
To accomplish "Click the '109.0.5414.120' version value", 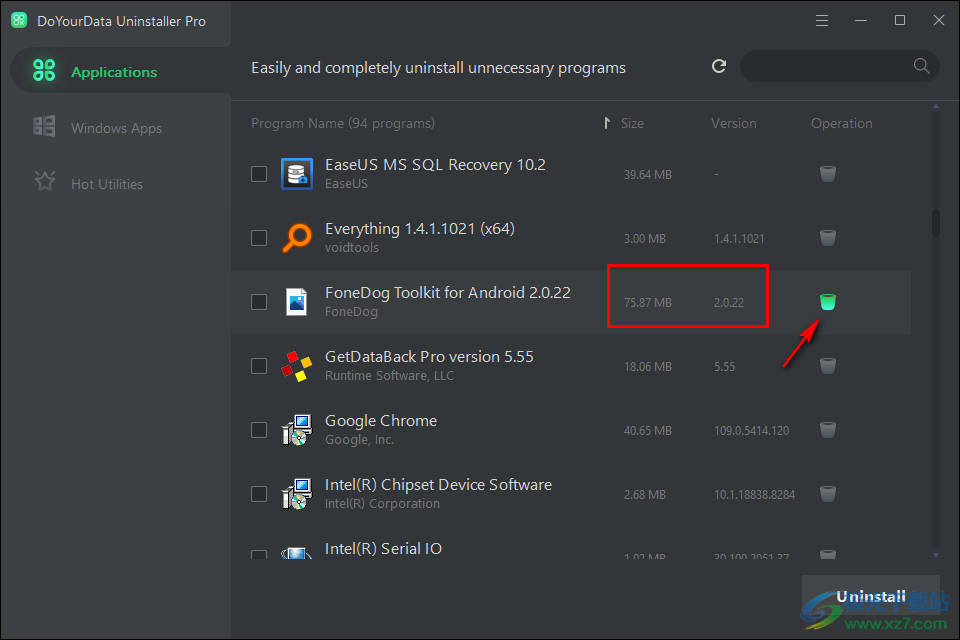I will tap(751, 431).
